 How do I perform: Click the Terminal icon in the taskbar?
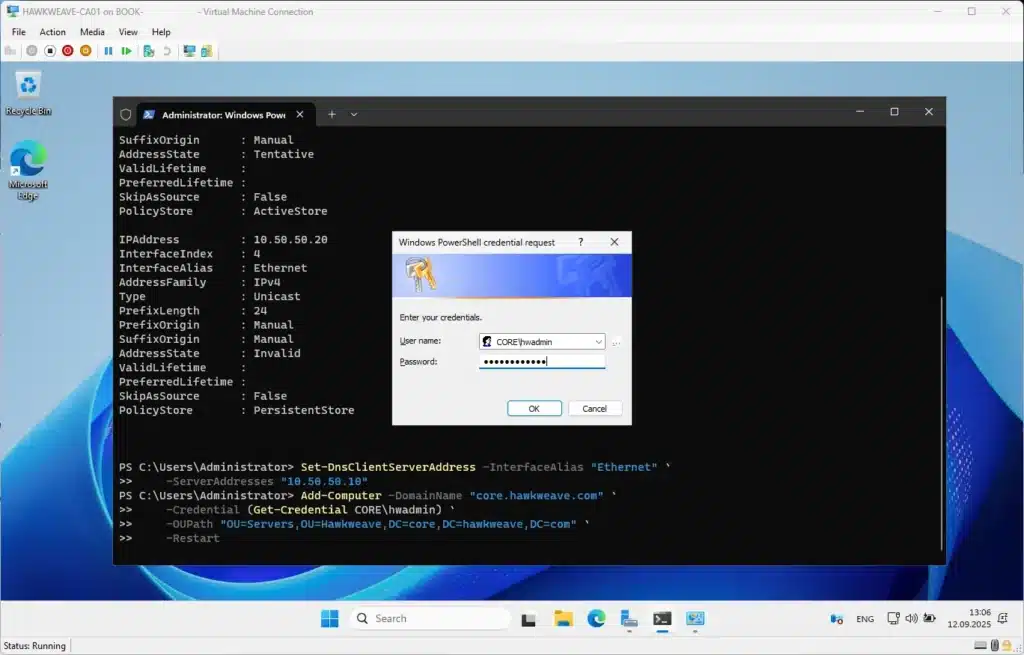coord(661,619)
